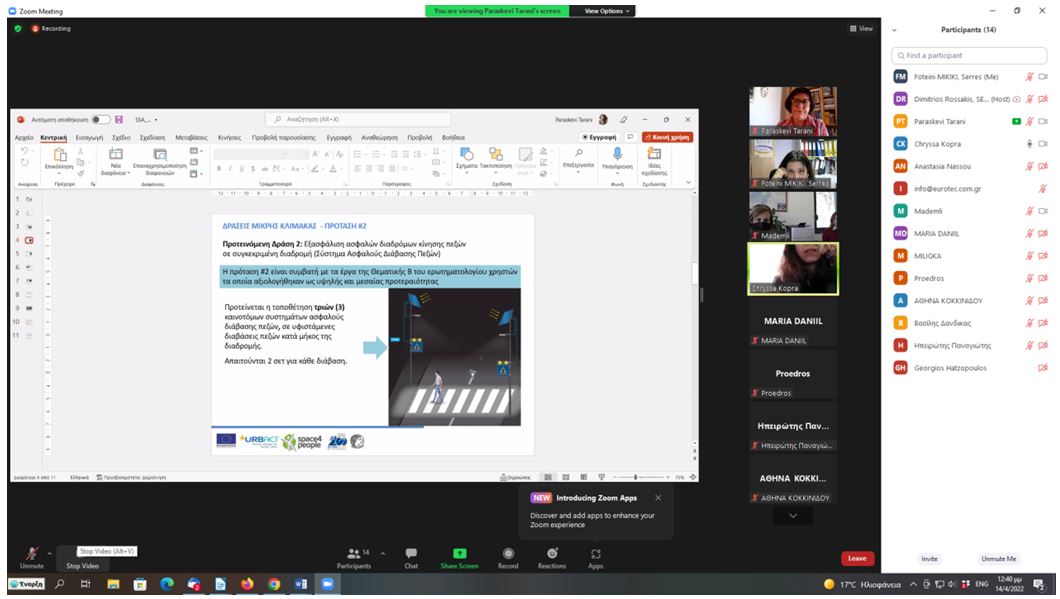Toggle the muted mic icon for Foteini MIKIKI
This screenshot has height=599, width=1060.
coord(1029,77)
